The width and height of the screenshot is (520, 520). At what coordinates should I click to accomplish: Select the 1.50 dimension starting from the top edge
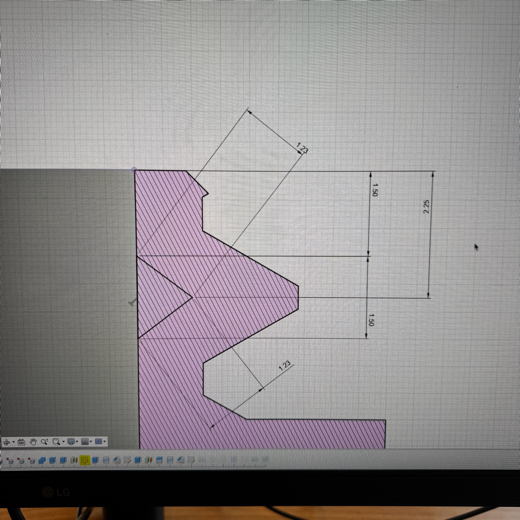[x=374, y=190]
